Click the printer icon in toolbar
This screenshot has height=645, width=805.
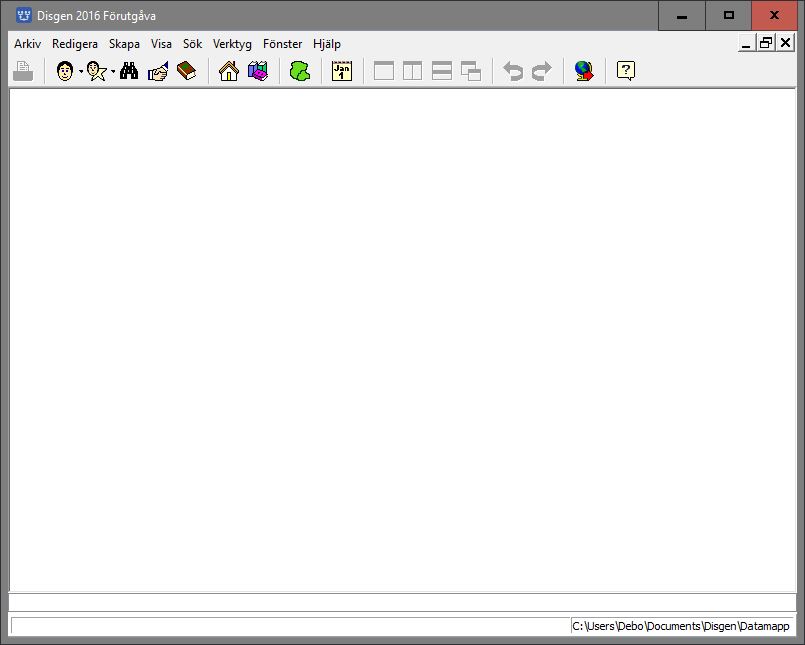click(x=23, y=71)
